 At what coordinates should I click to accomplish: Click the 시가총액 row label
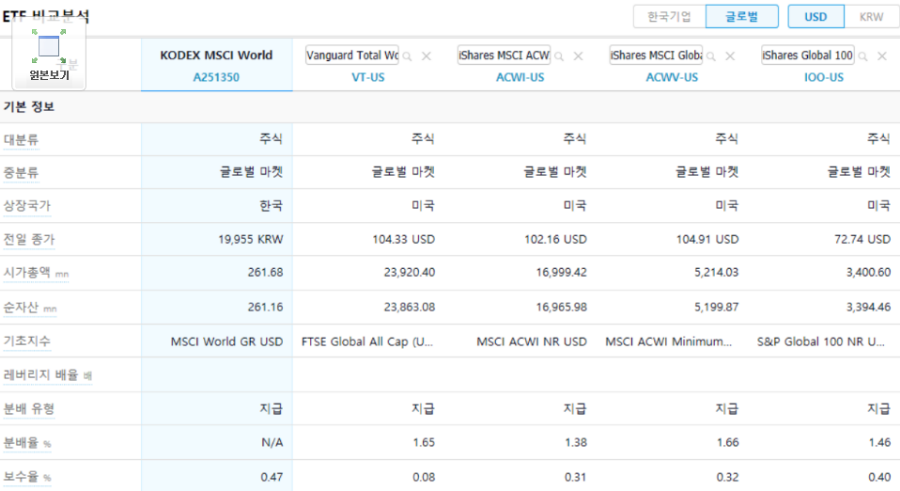(27, 272)
